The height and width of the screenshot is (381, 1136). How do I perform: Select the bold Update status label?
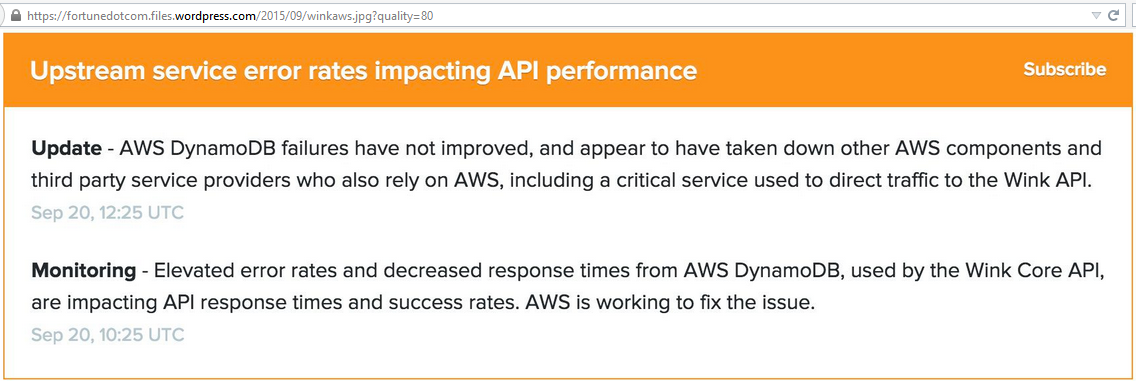coord(66,149)
